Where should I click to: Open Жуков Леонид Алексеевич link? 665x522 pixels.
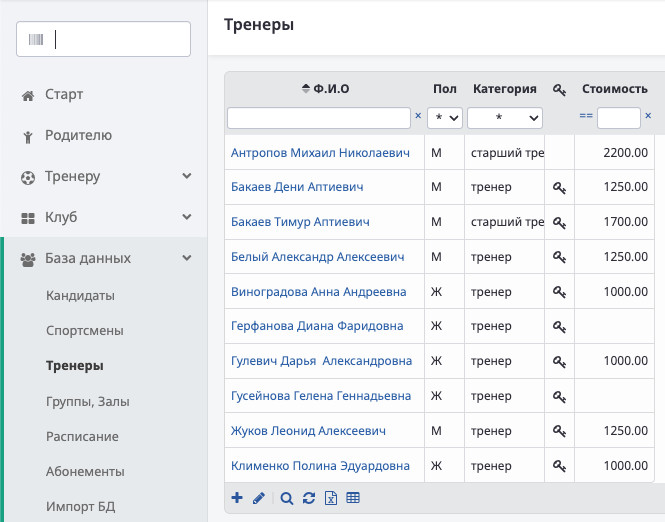point(308,431)
